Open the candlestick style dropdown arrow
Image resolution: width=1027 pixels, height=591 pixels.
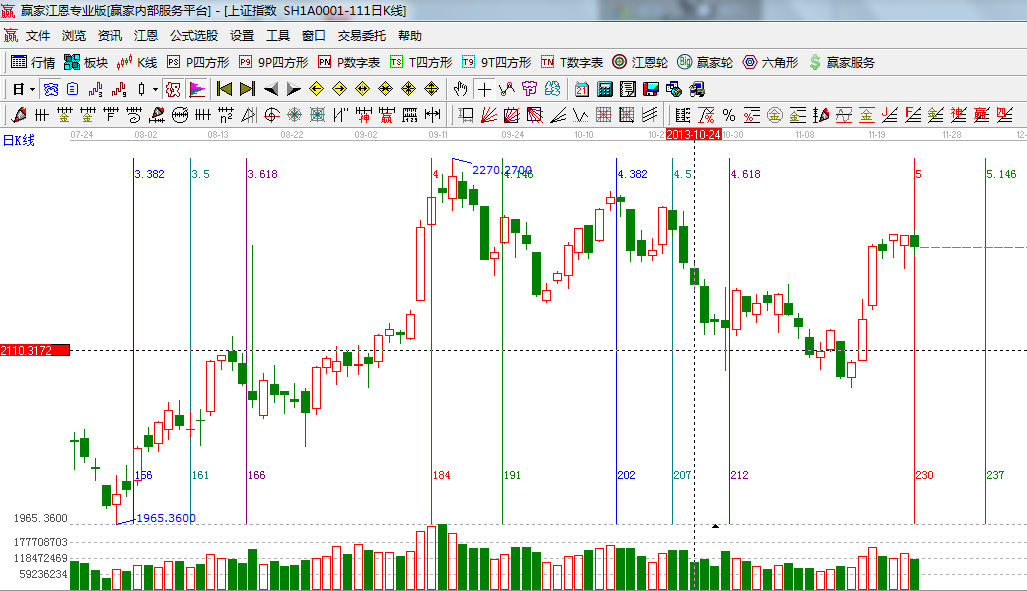[x=155, y=89]
